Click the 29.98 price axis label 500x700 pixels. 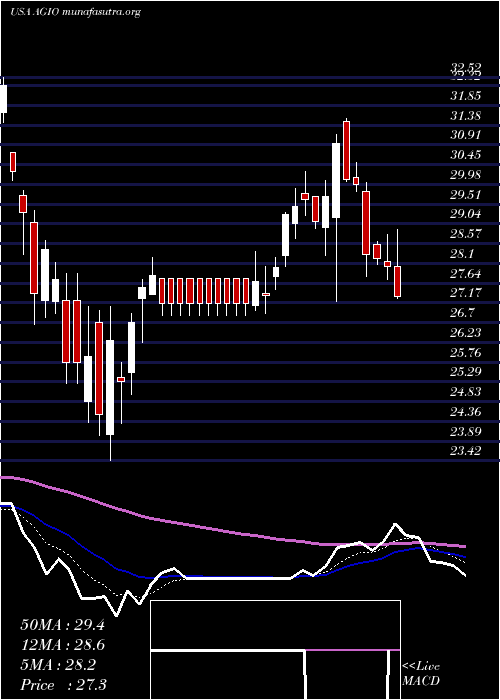click(x=467, y=175)
